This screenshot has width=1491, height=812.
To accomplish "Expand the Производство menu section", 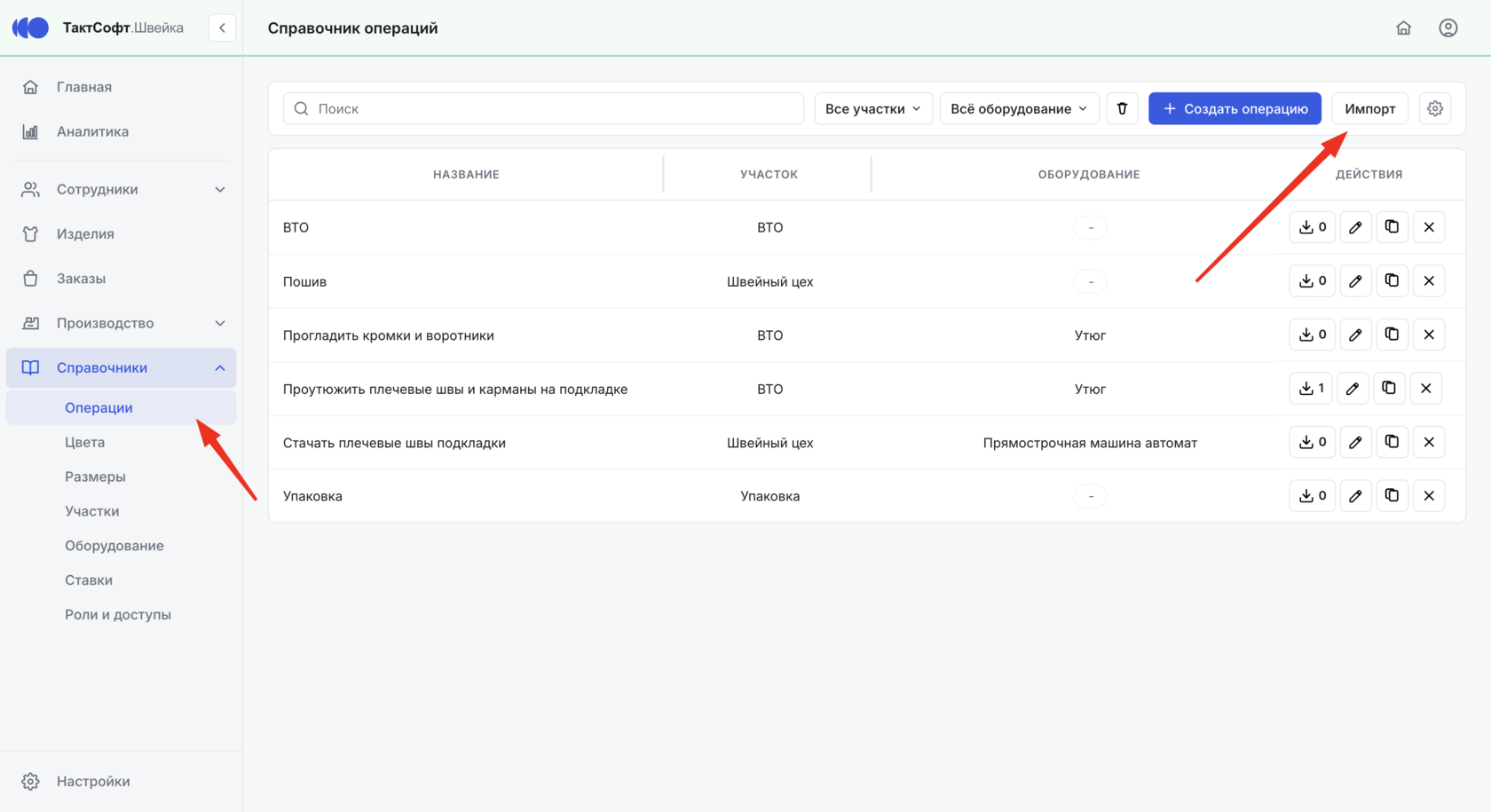I will point(122,323).
